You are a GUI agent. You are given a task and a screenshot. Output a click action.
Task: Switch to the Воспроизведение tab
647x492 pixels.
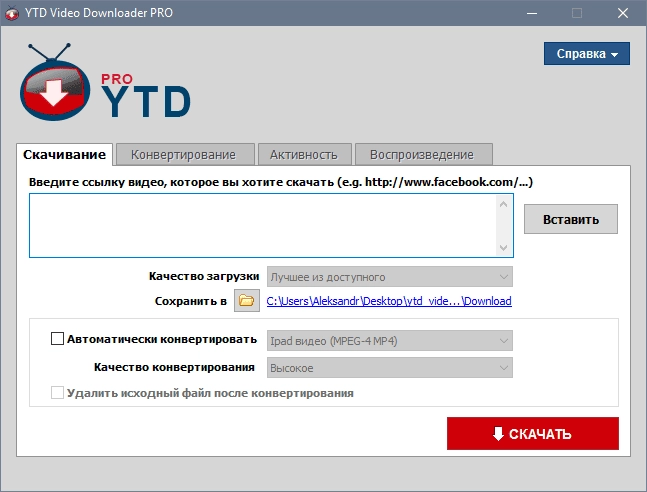tap(423, 154)
